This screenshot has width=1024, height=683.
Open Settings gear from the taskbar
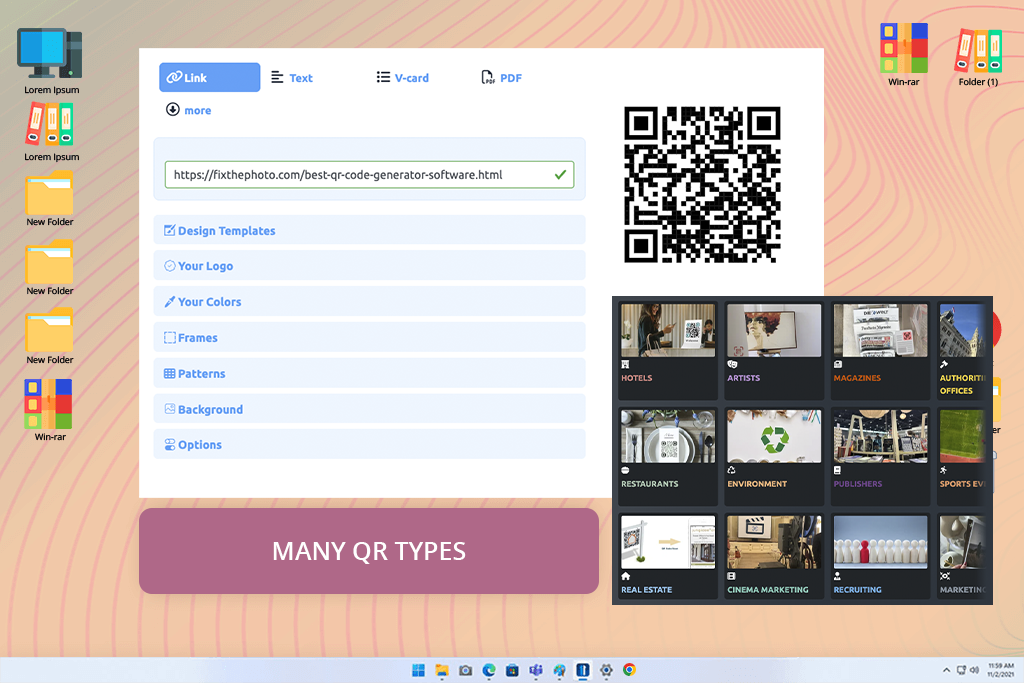click(x=606, y=670)
